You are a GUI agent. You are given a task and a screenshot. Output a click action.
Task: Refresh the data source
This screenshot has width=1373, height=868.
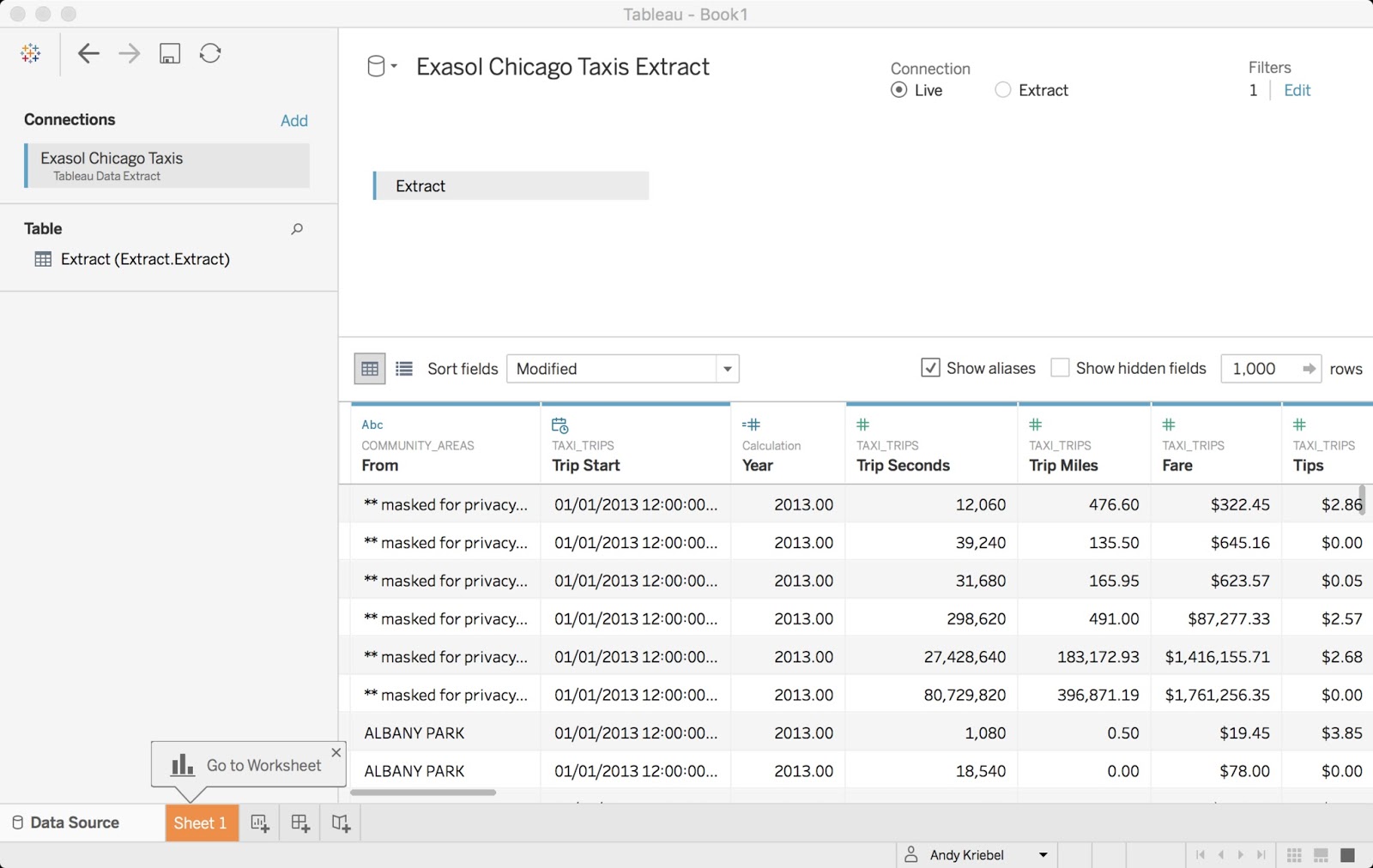[x=210, y=53]
